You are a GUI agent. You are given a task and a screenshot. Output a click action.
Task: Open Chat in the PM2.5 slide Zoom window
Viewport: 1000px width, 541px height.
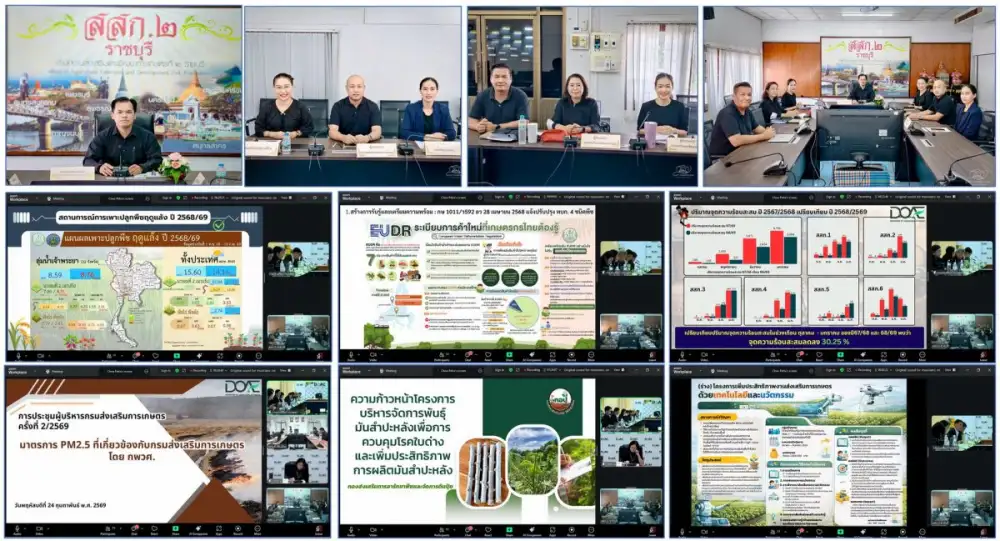(x=135, y=530)
